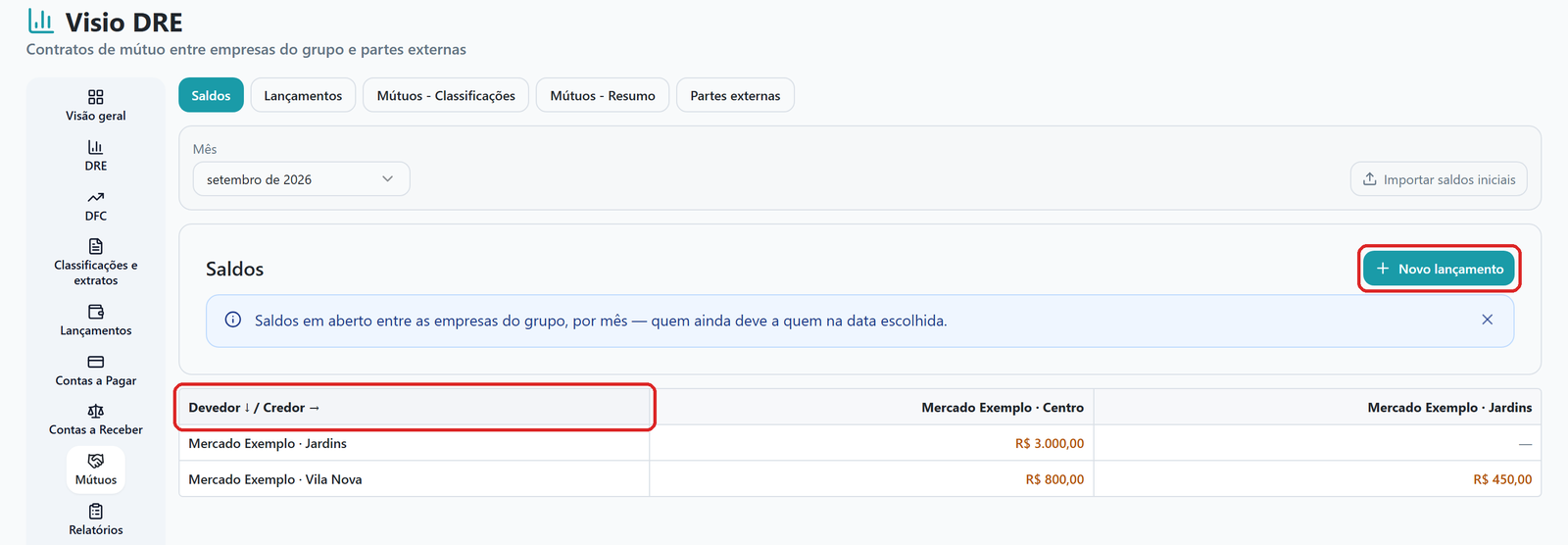Click the Novo lançamento button
Image resolution: width=1568 pixels, height=545 pixels.
tap(1439, 269)
